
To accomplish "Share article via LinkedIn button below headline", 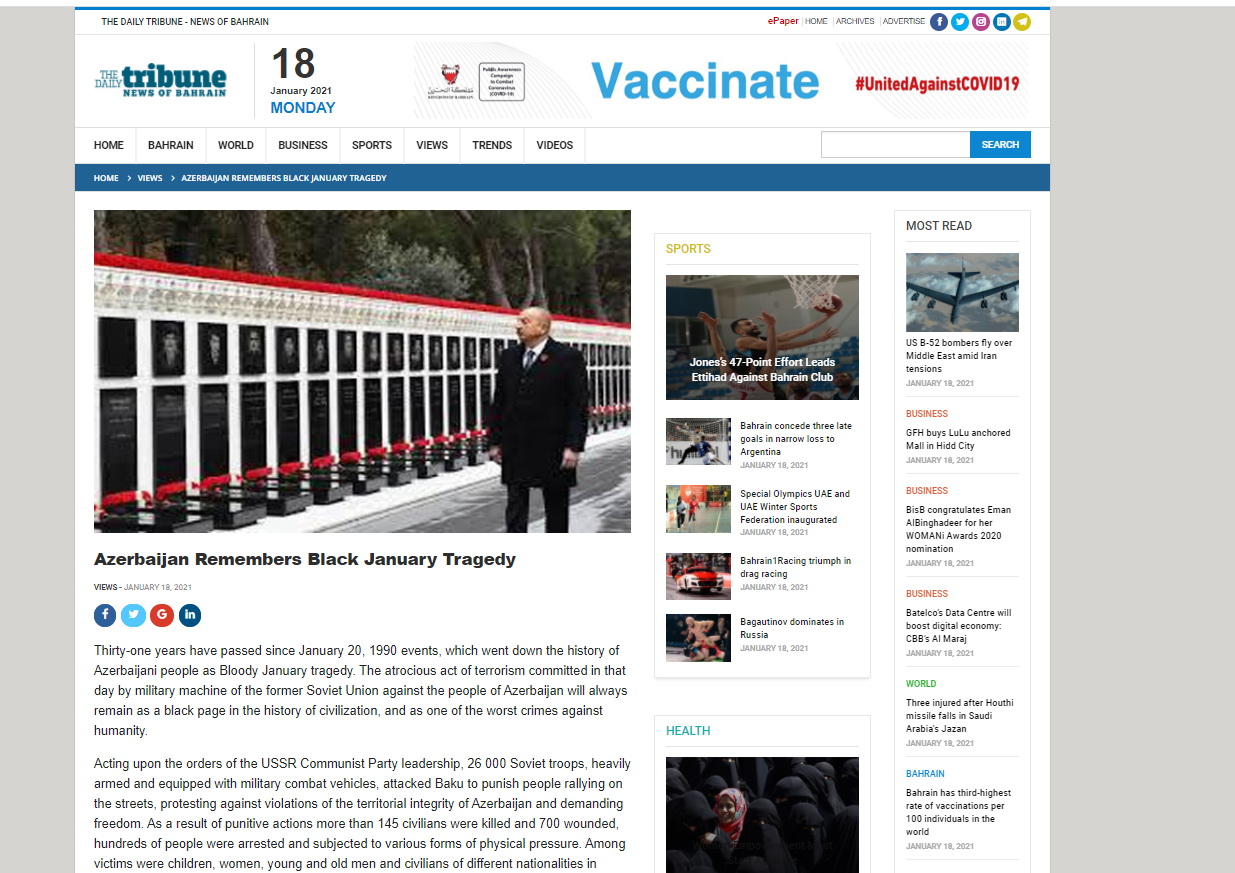I will 190,615.
